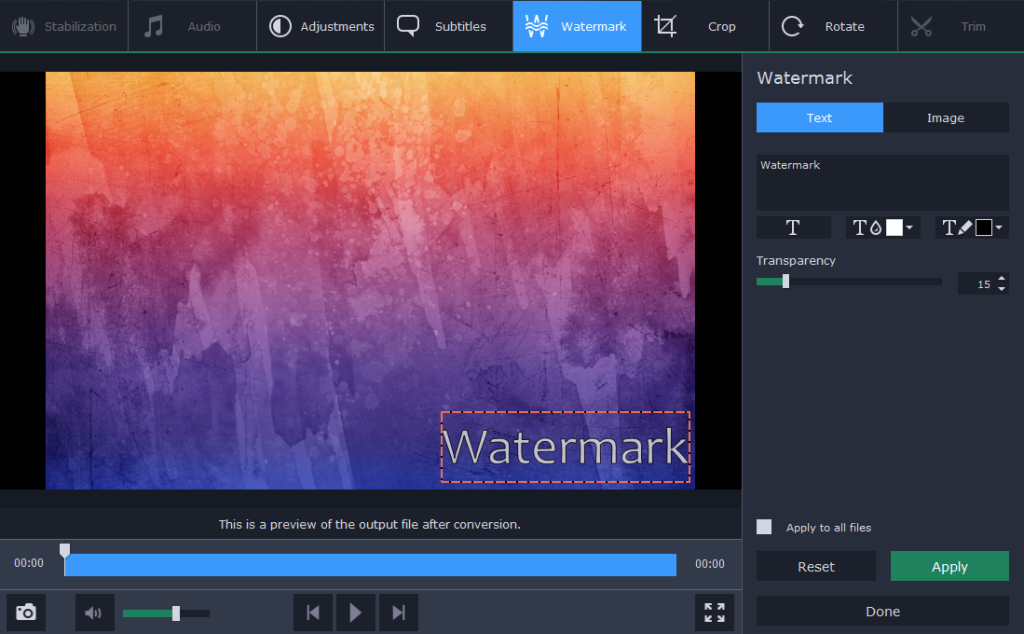Take a snapshot with the camera button
The width and height of the screenshot is (1024, 634).
pyautogui.click(x=26, y=612)
